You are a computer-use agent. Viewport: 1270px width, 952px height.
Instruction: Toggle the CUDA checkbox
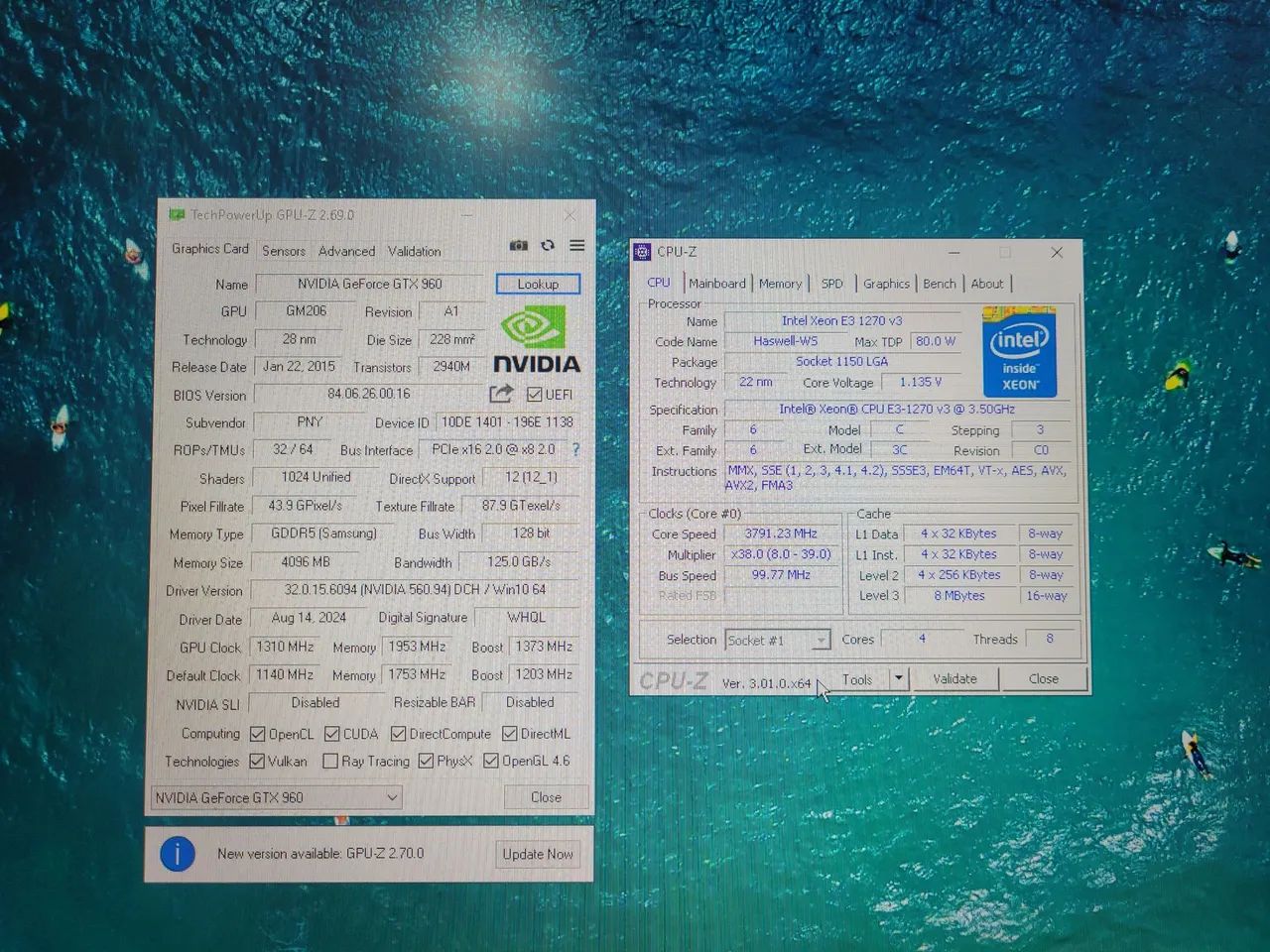coord(331,734)
